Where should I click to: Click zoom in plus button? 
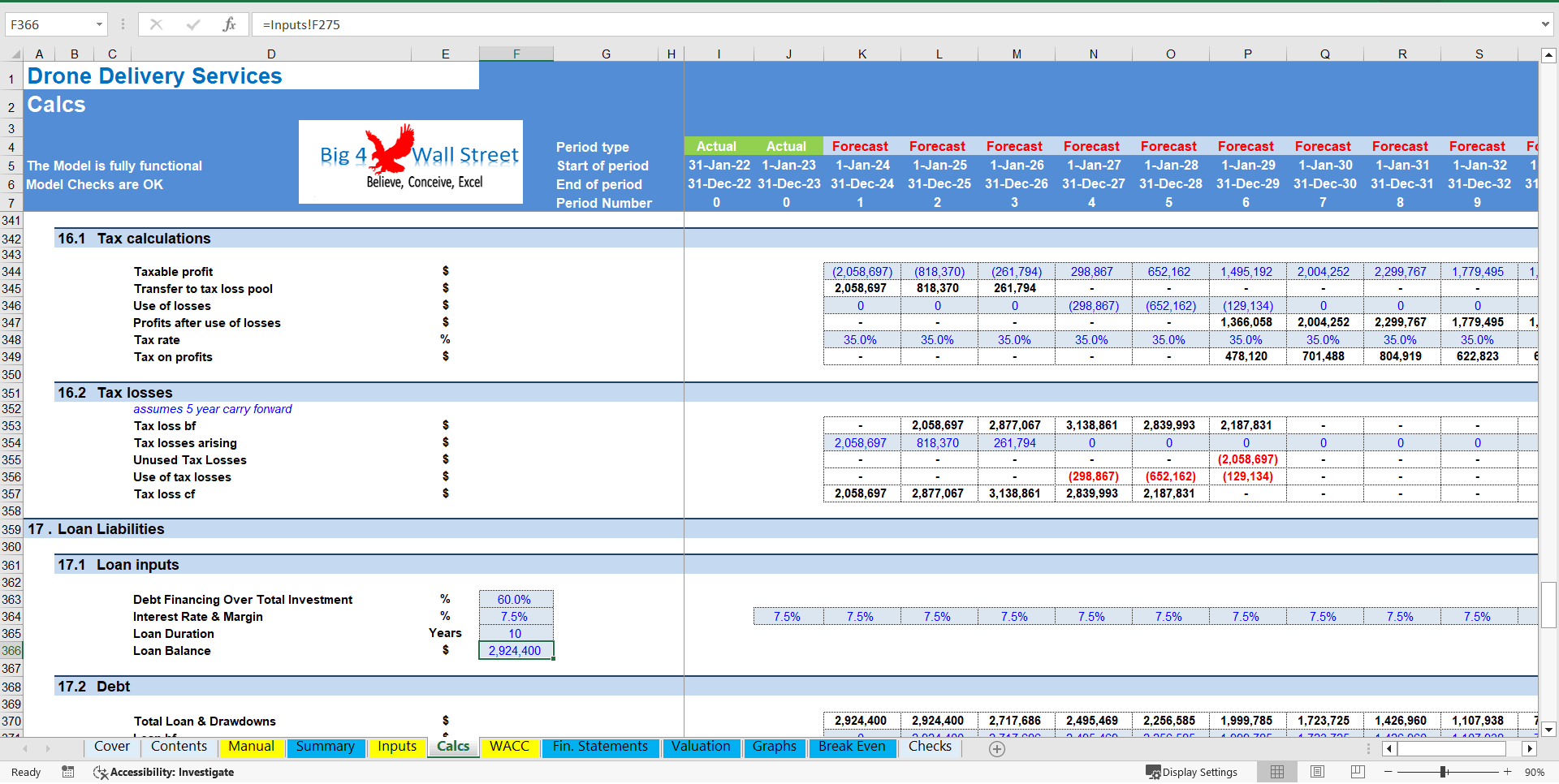pos(1507,772)
